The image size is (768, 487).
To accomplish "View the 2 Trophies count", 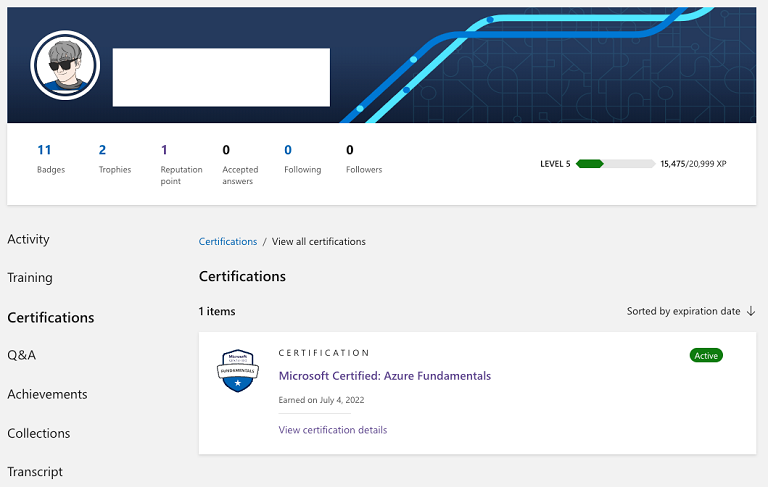I will (102, 150).
